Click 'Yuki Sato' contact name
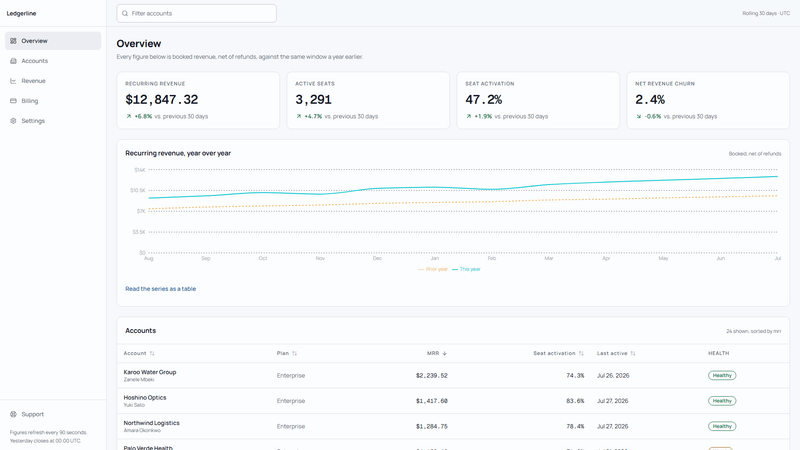Screen dimensions: 800x450 click(134, 405)
